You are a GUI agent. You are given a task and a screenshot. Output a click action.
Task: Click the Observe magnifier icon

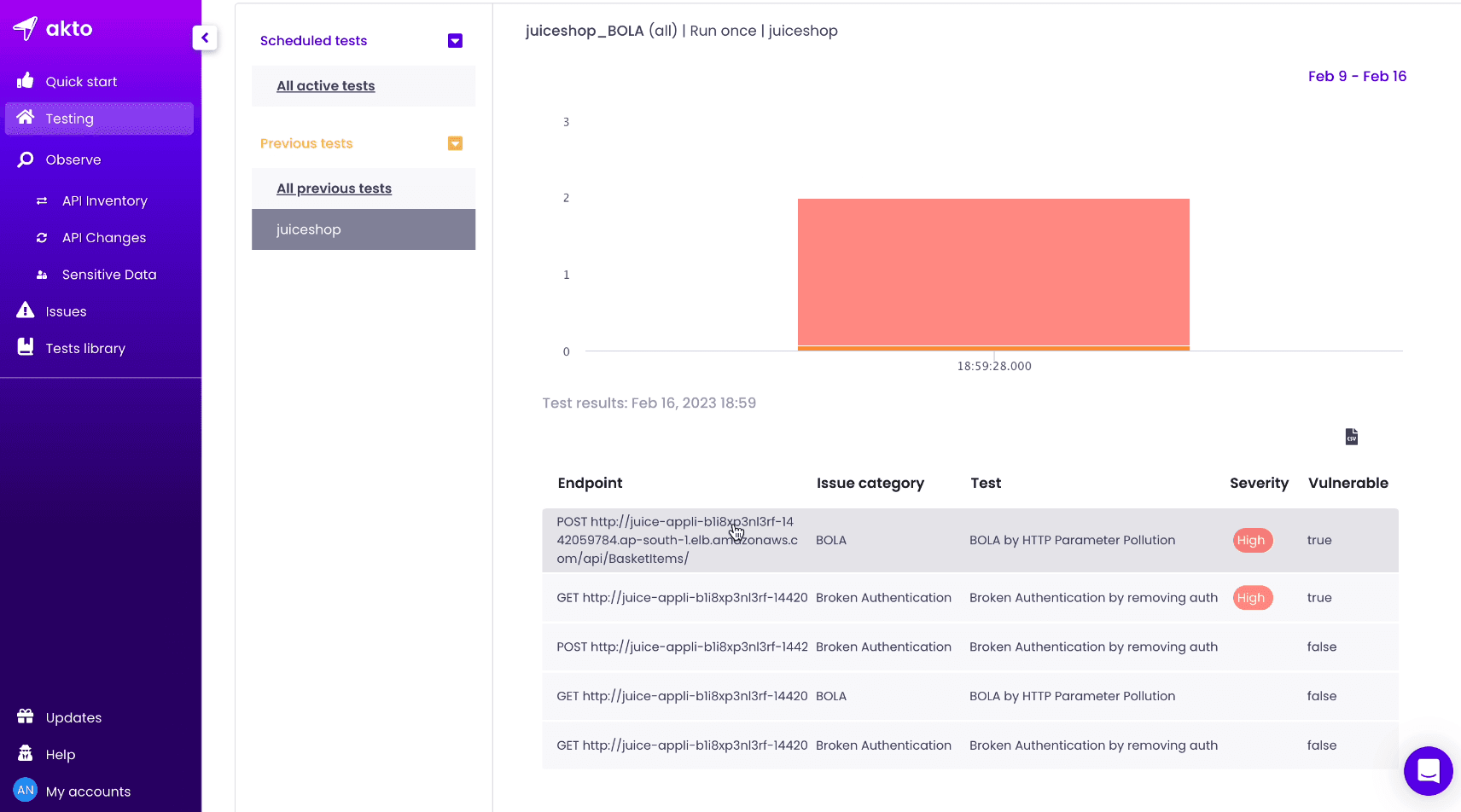click(x=26, y=159)
